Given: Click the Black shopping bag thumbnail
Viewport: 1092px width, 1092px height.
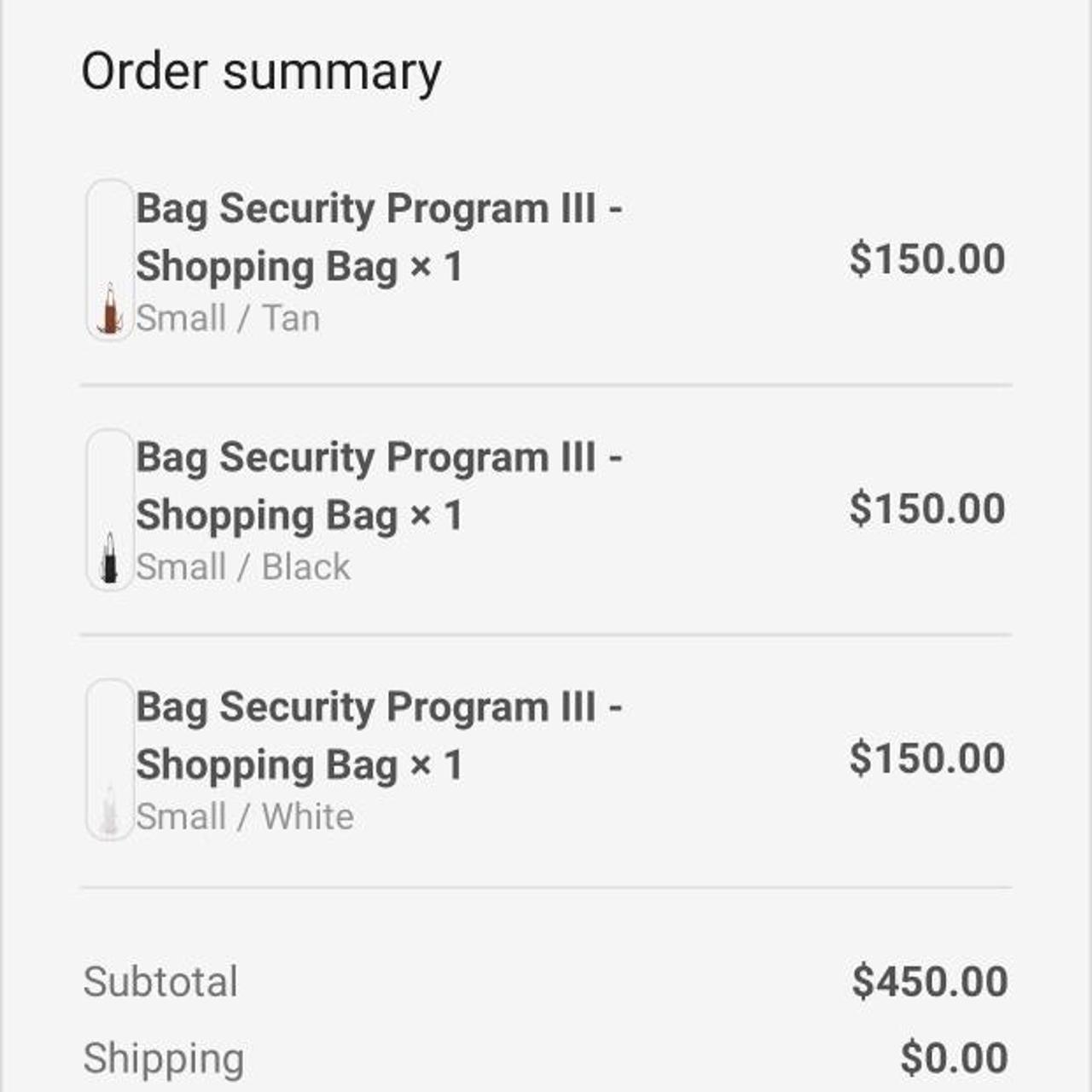Looking at the screenshot, I should (x=110, y=509).
